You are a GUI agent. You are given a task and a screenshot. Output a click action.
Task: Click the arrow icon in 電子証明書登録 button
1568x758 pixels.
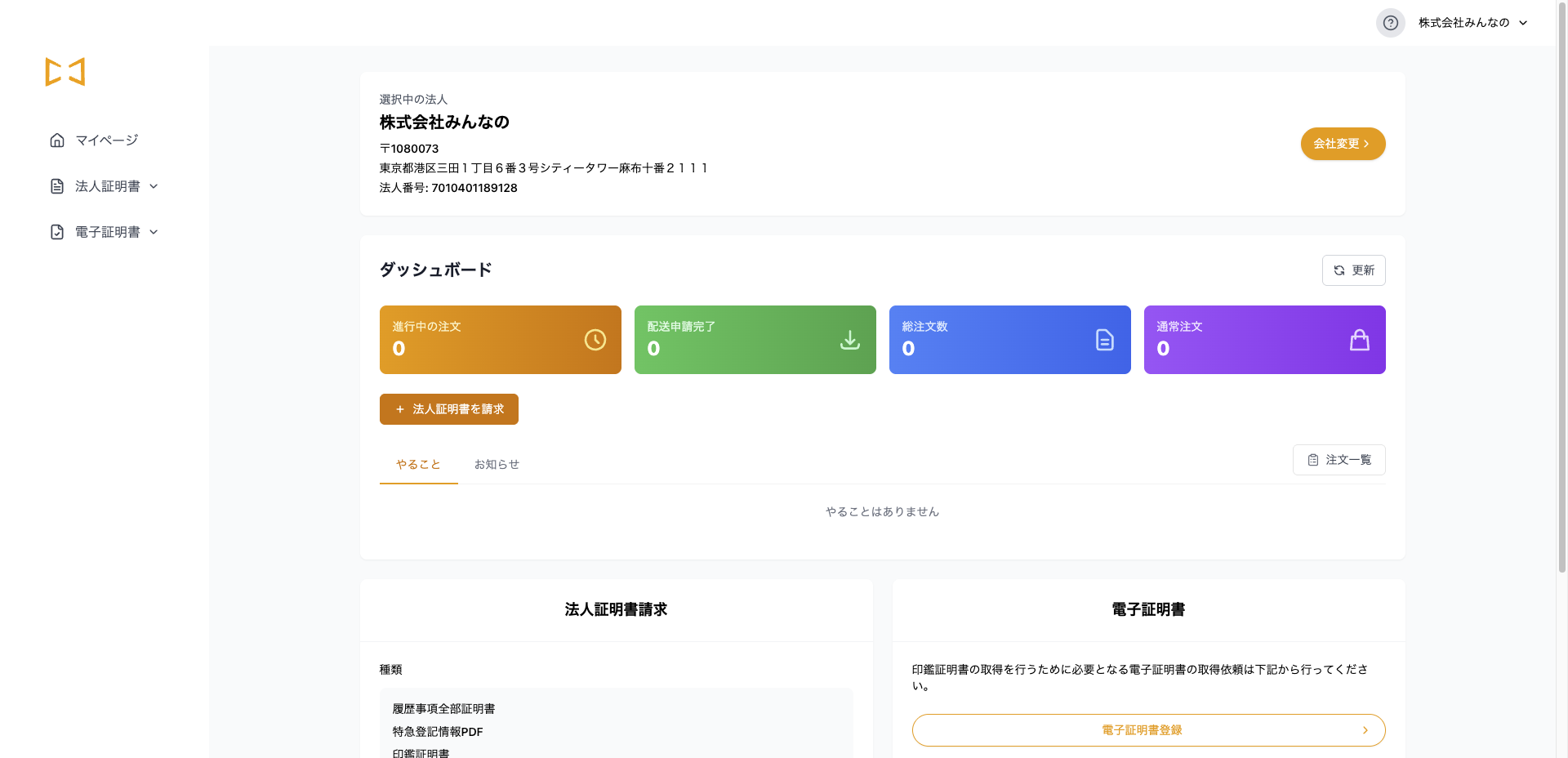[x=1365, y=730]
